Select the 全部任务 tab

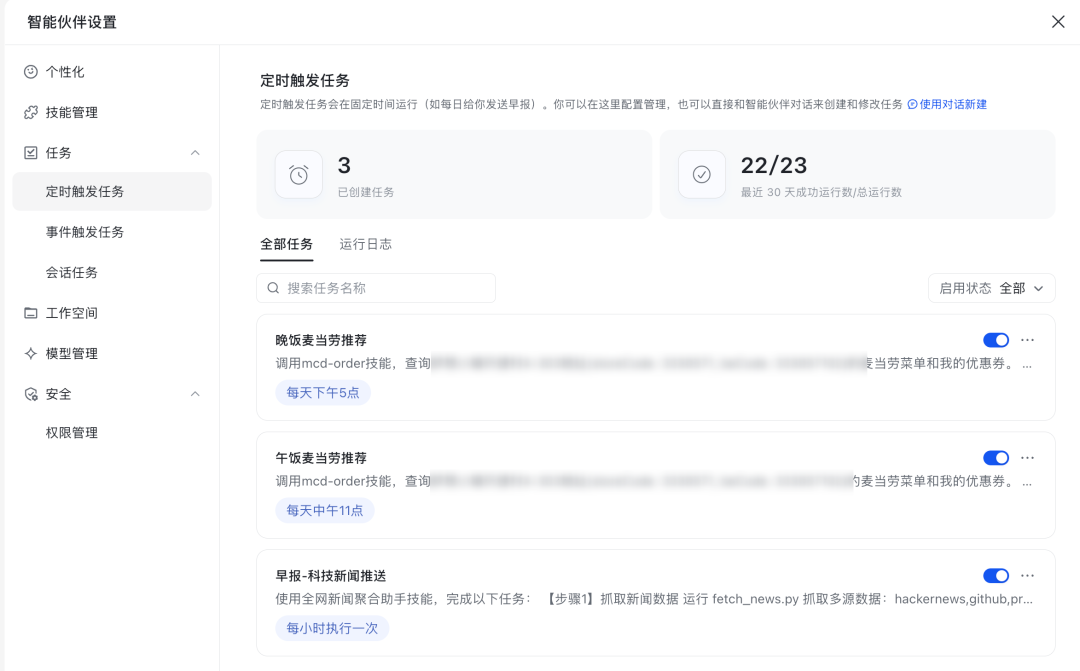pyautogui.click(x=287, y=243)
